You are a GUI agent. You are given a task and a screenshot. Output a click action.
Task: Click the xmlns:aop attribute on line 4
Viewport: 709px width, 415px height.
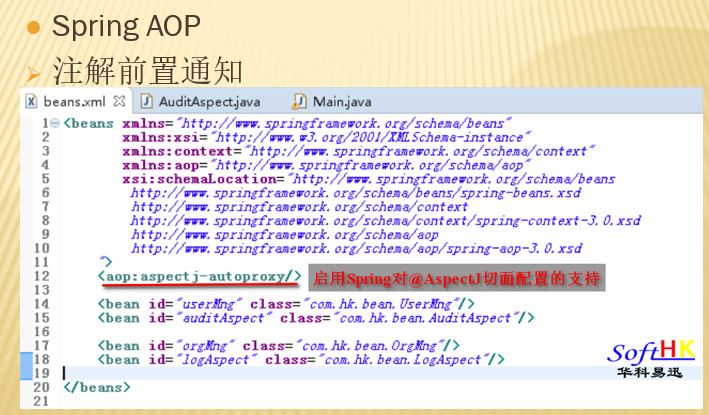pyautogui.click(x=326, y=165)
